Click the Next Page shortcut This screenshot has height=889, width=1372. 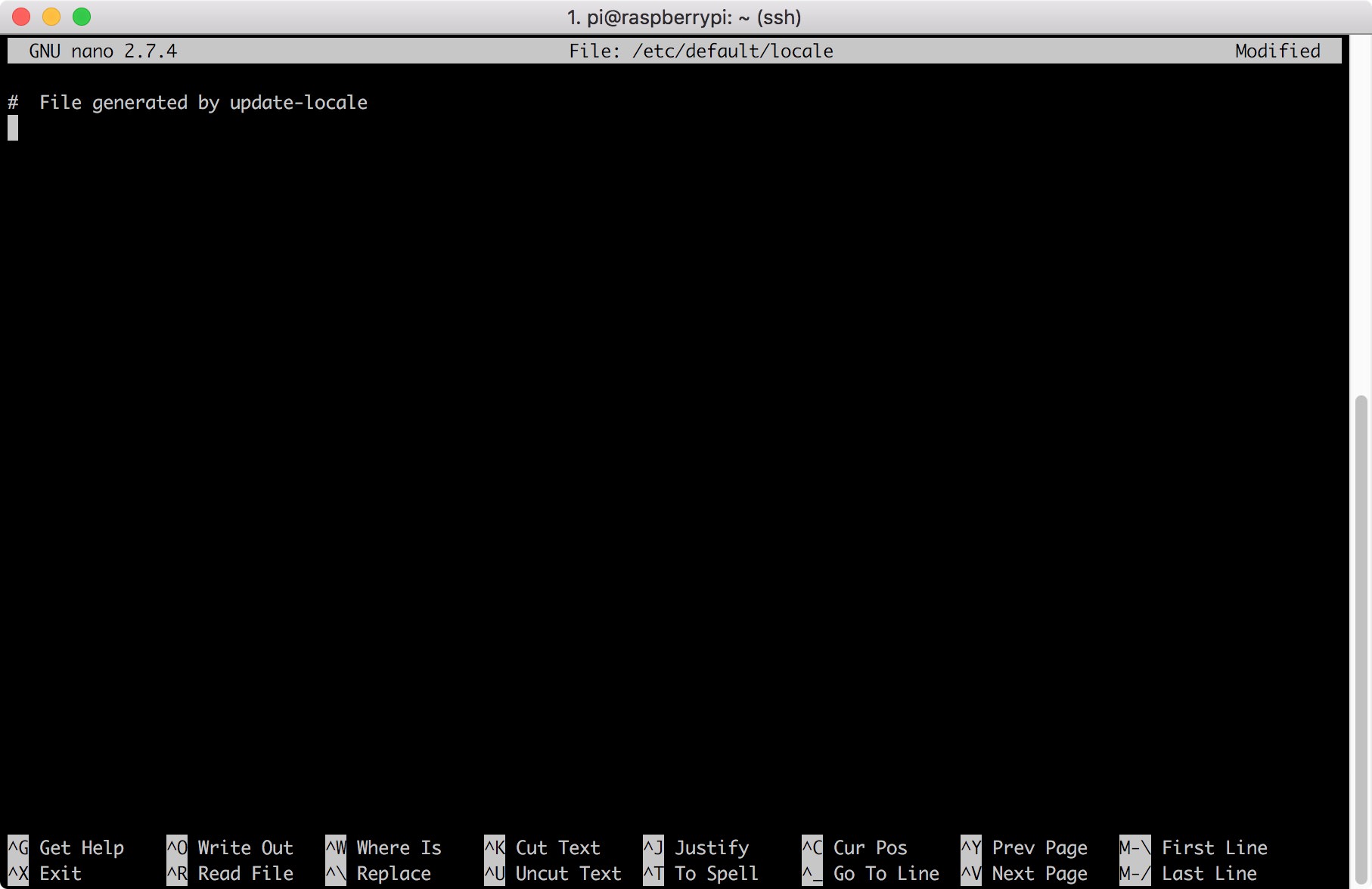[x=1024, y=873]
